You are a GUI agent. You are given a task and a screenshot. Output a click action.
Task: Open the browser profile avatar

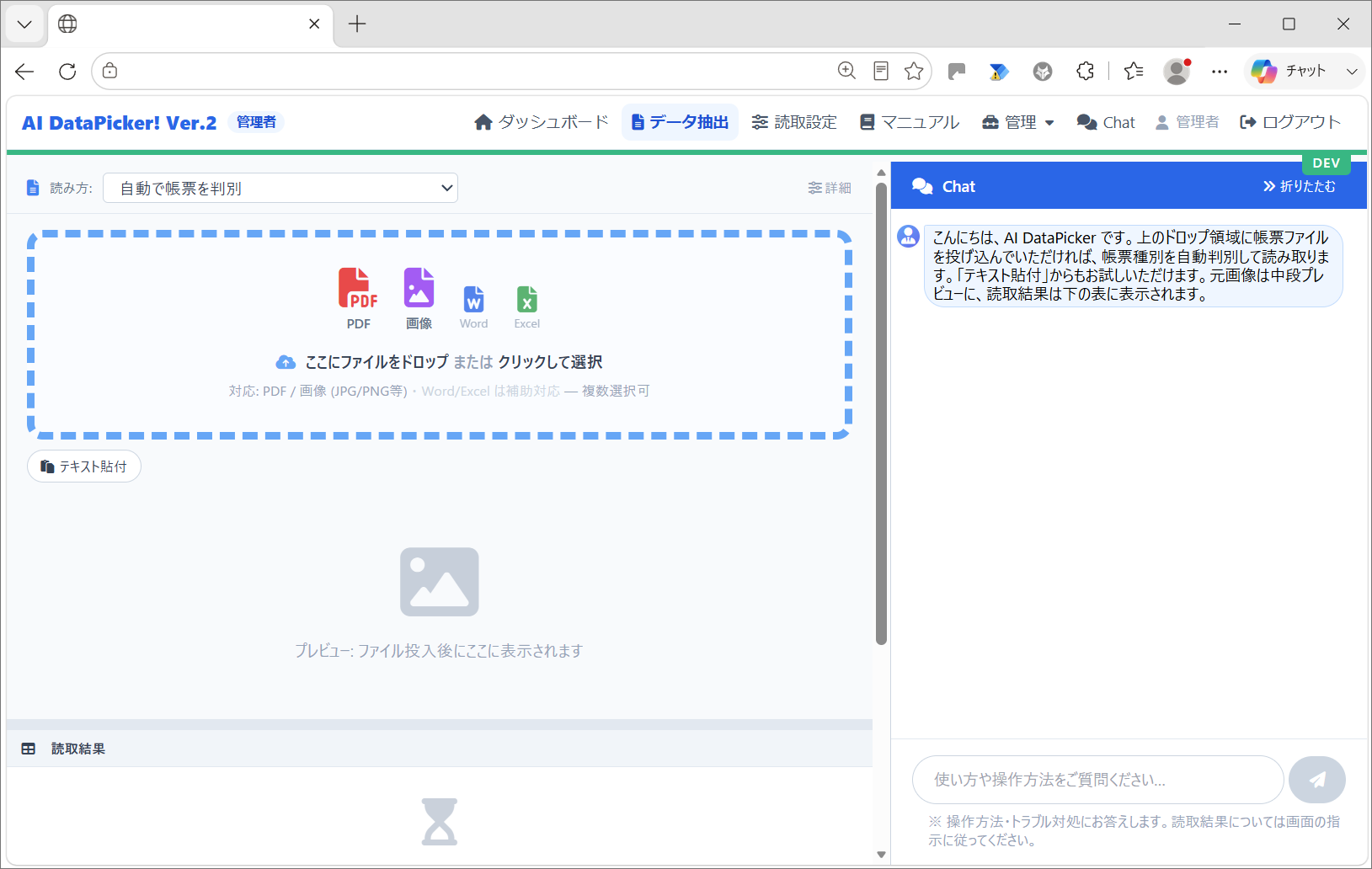click(x=1177, y=72)
